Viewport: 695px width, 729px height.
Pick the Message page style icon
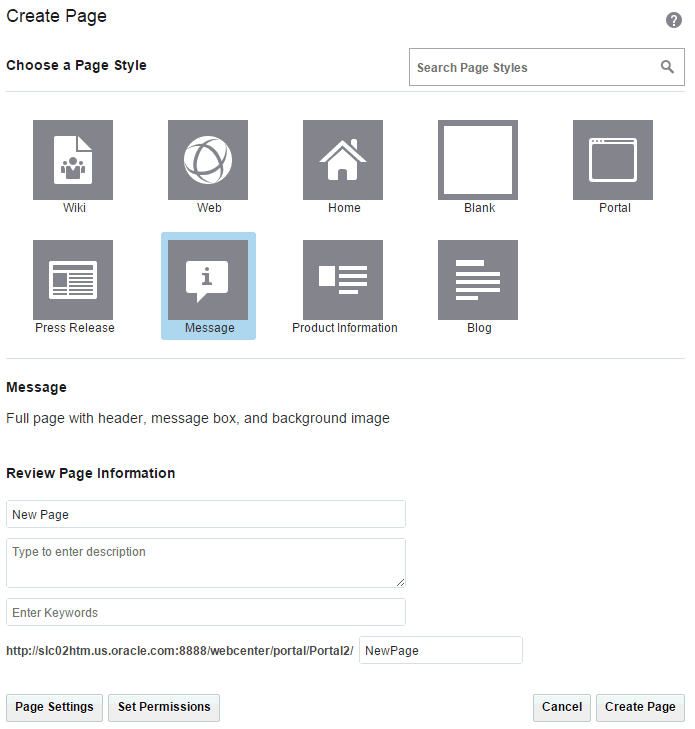(208, 280)
